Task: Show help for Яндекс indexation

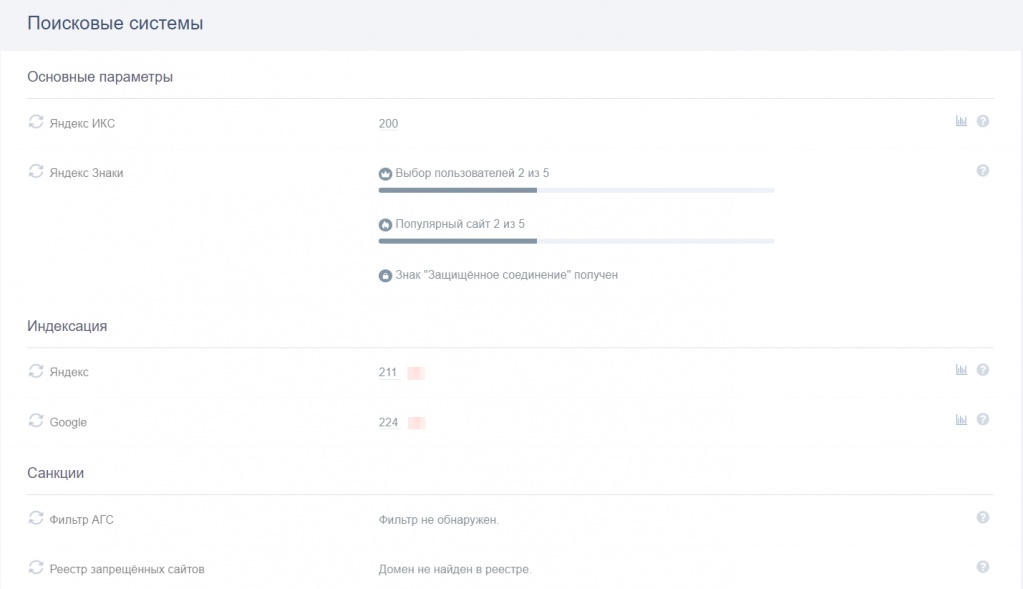Action: pyautogui.click(x=983, y=370)
